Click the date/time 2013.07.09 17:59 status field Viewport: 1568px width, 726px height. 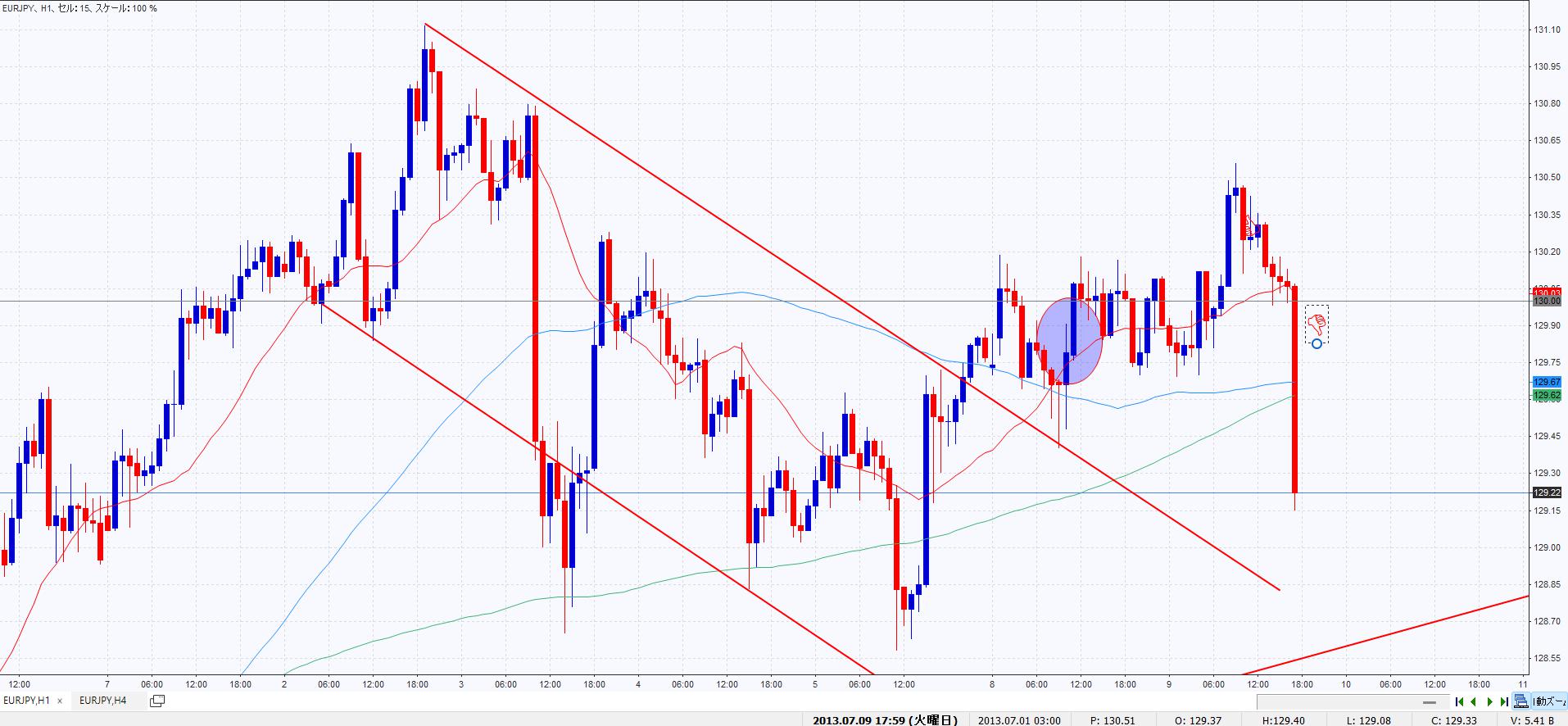point(885,720)
